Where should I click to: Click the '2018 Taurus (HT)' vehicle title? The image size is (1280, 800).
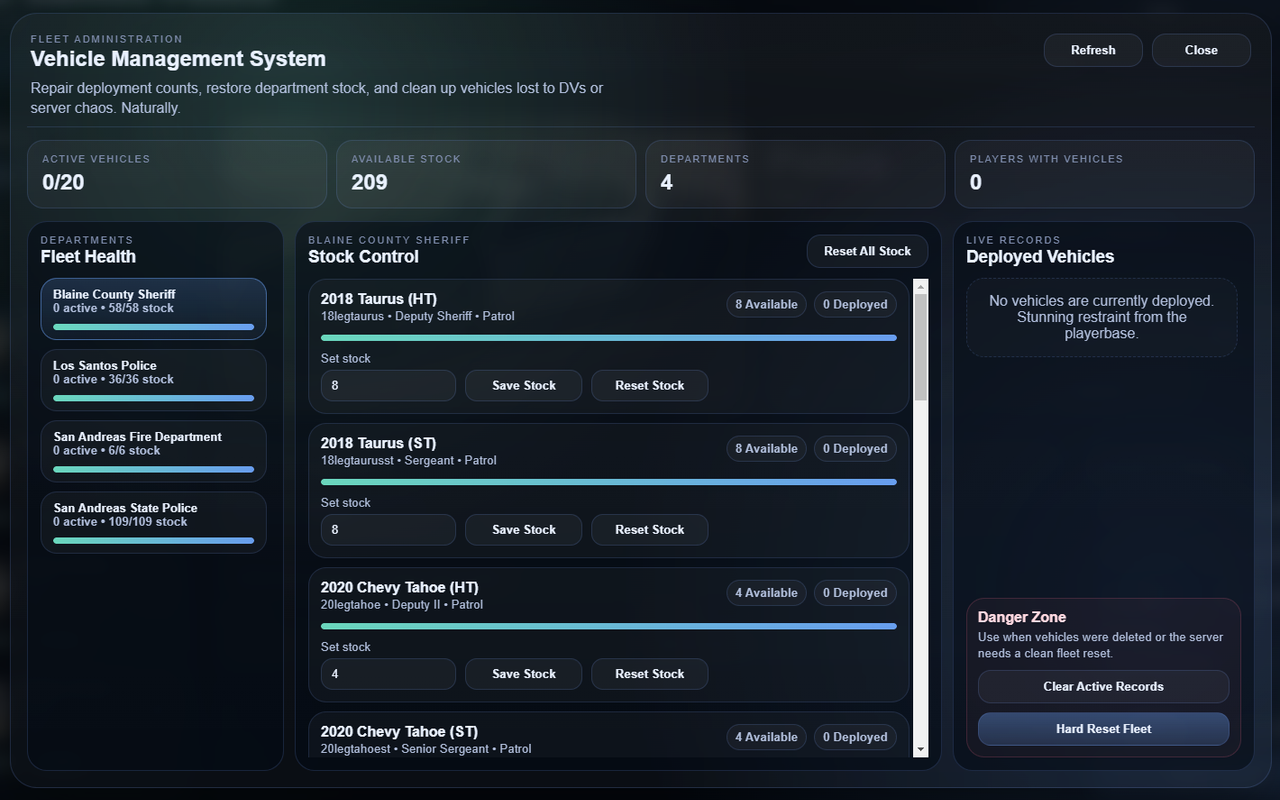[379, 299]
